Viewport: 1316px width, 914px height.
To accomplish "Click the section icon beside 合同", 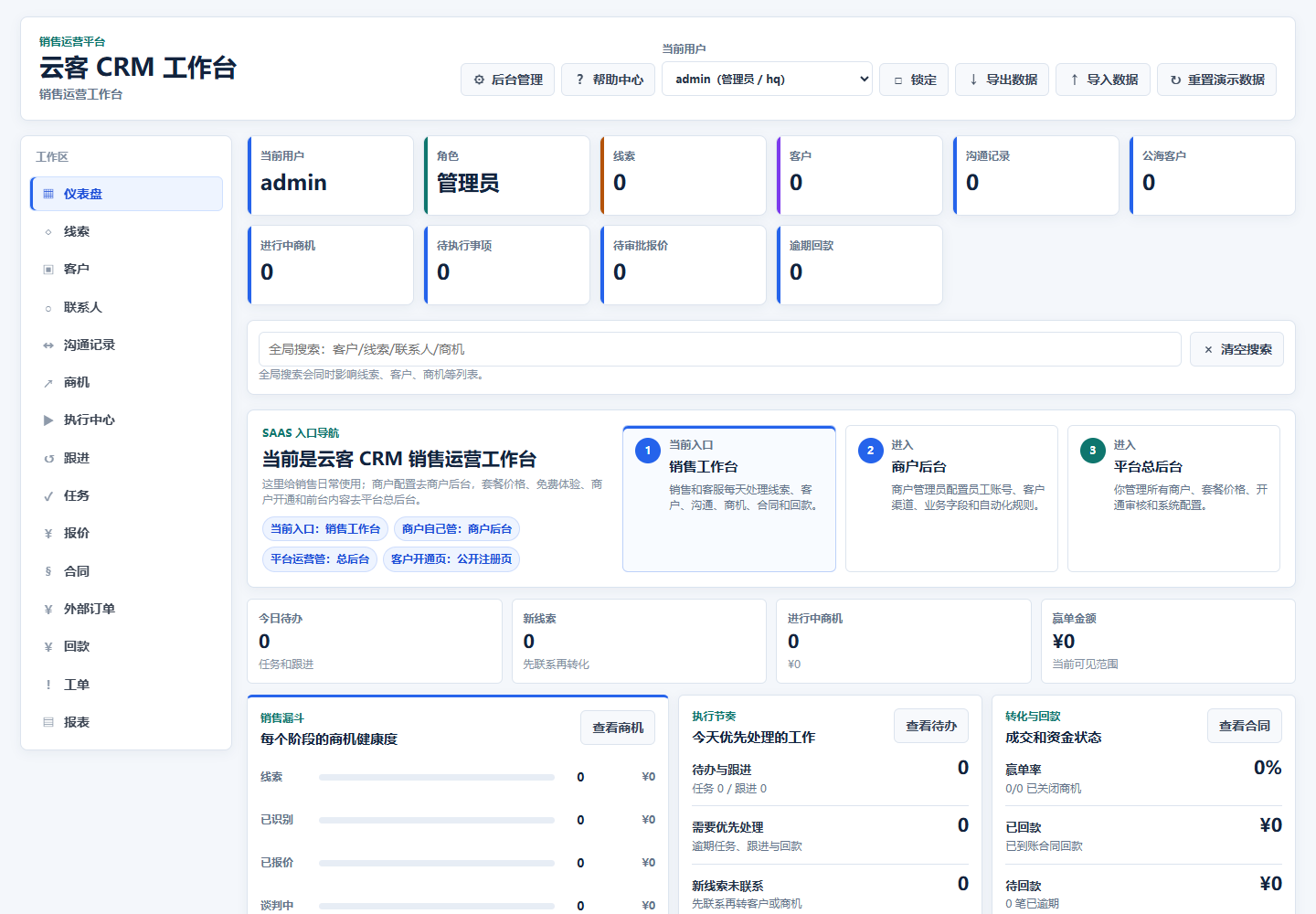I will click(48, 571).
